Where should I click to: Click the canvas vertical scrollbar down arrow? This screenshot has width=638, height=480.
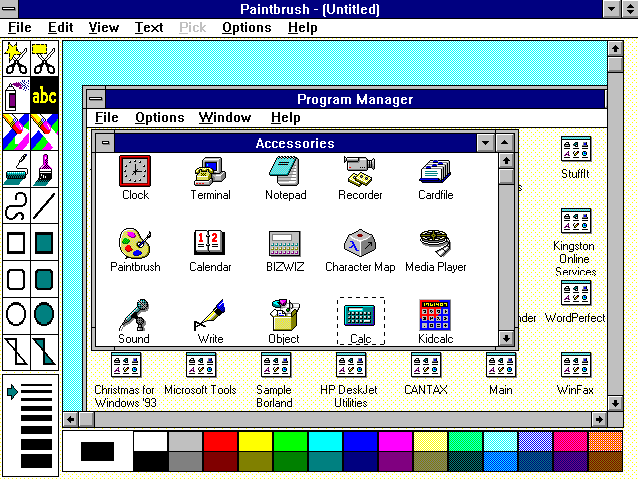click(x=615, y=403)
